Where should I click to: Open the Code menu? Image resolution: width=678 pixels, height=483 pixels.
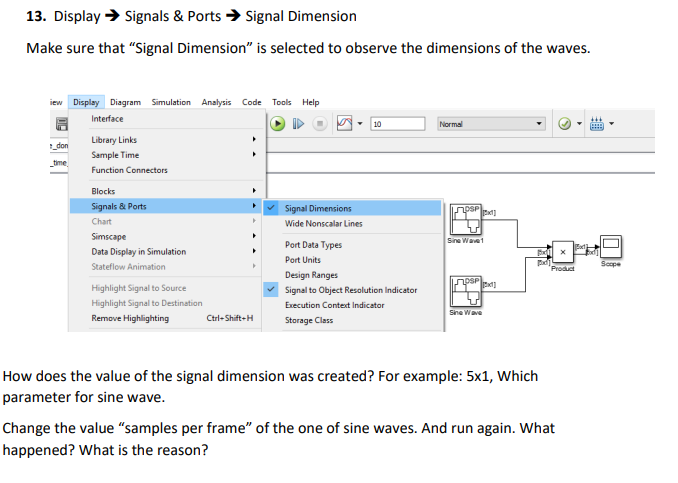pyautogui.click(x=252, y=102)
